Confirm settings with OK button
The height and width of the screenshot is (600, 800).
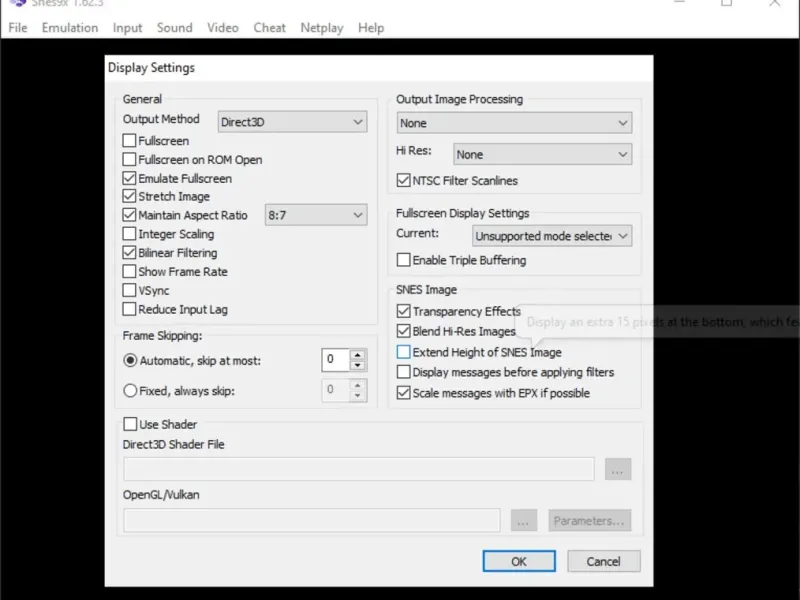519,561
